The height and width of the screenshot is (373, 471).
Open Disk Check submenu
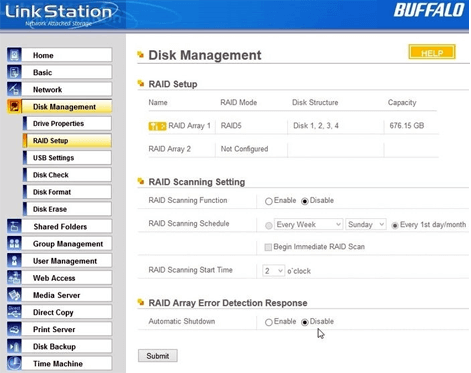[67, 175]
